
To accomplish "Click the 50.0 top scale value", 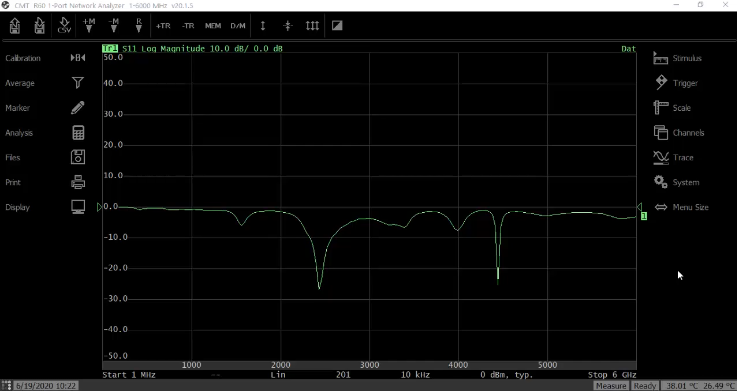I will 113,57.
